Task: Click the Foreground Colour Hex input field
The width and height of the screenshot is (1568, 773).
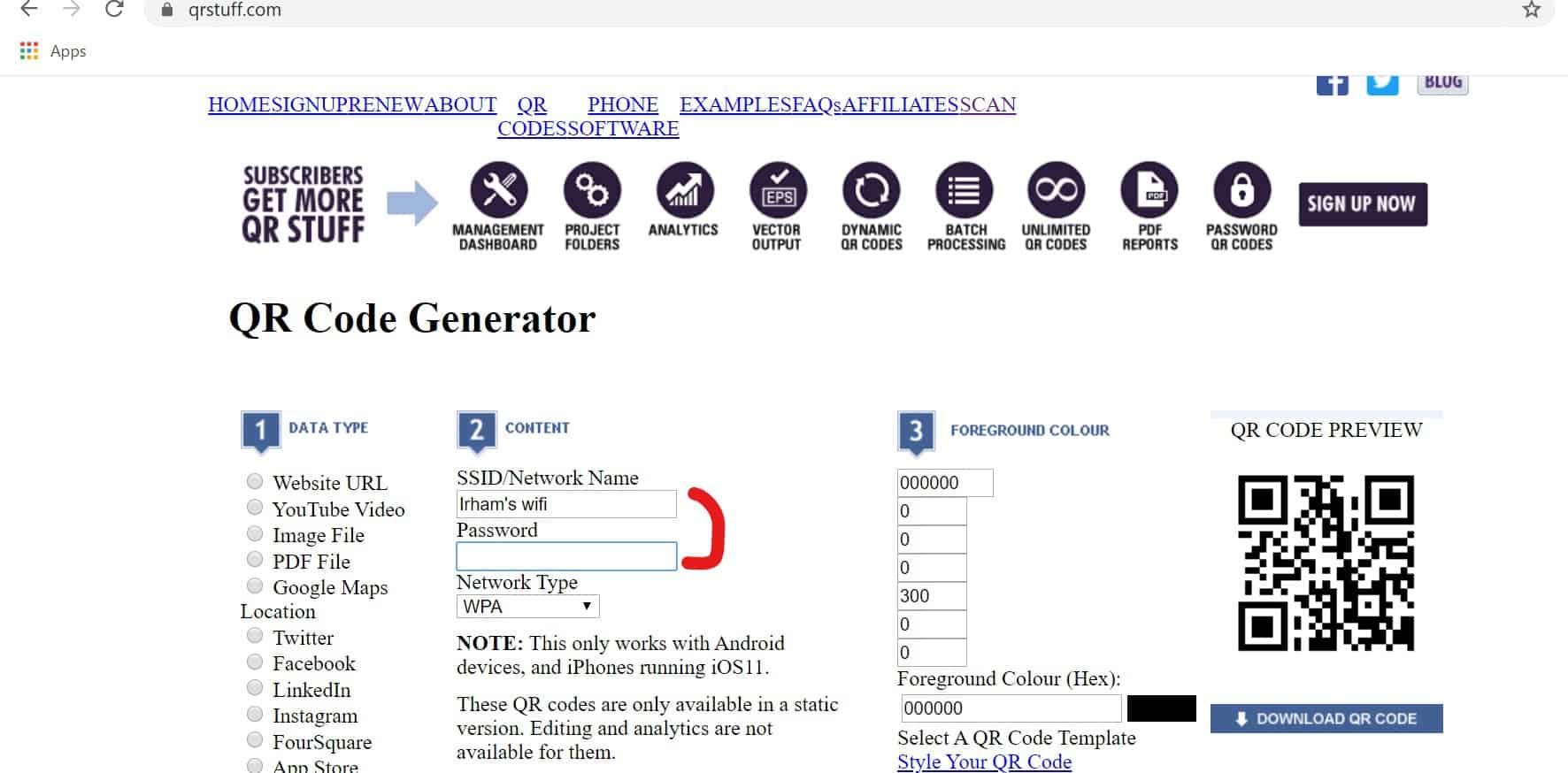Action: click(1011, 708)
